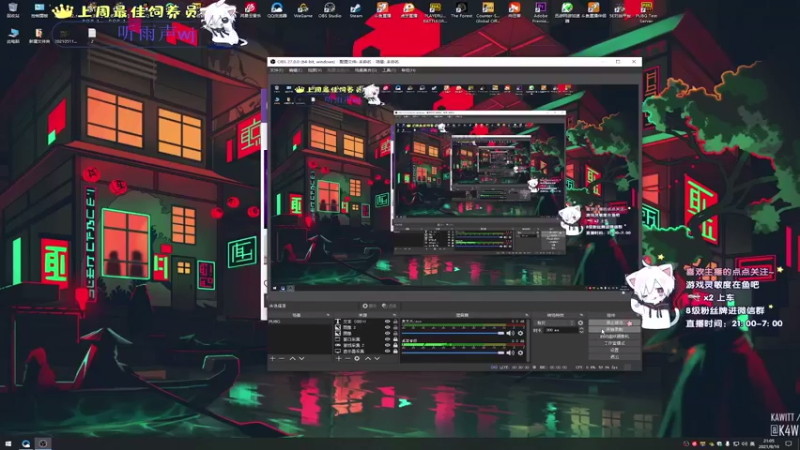Image resolution: width=800 pixels, height=450 pixels.
Task: Open the 视图(V) menu in OBS
Action: (314, 70)
